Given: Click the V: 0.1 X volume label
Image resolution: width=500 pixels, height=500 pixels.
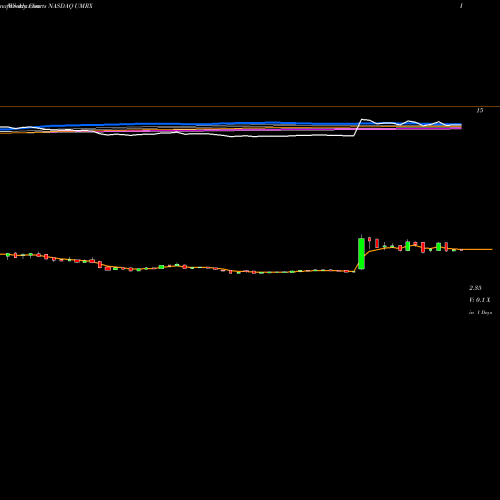Looking at the screenshot, I should [480, 300].
